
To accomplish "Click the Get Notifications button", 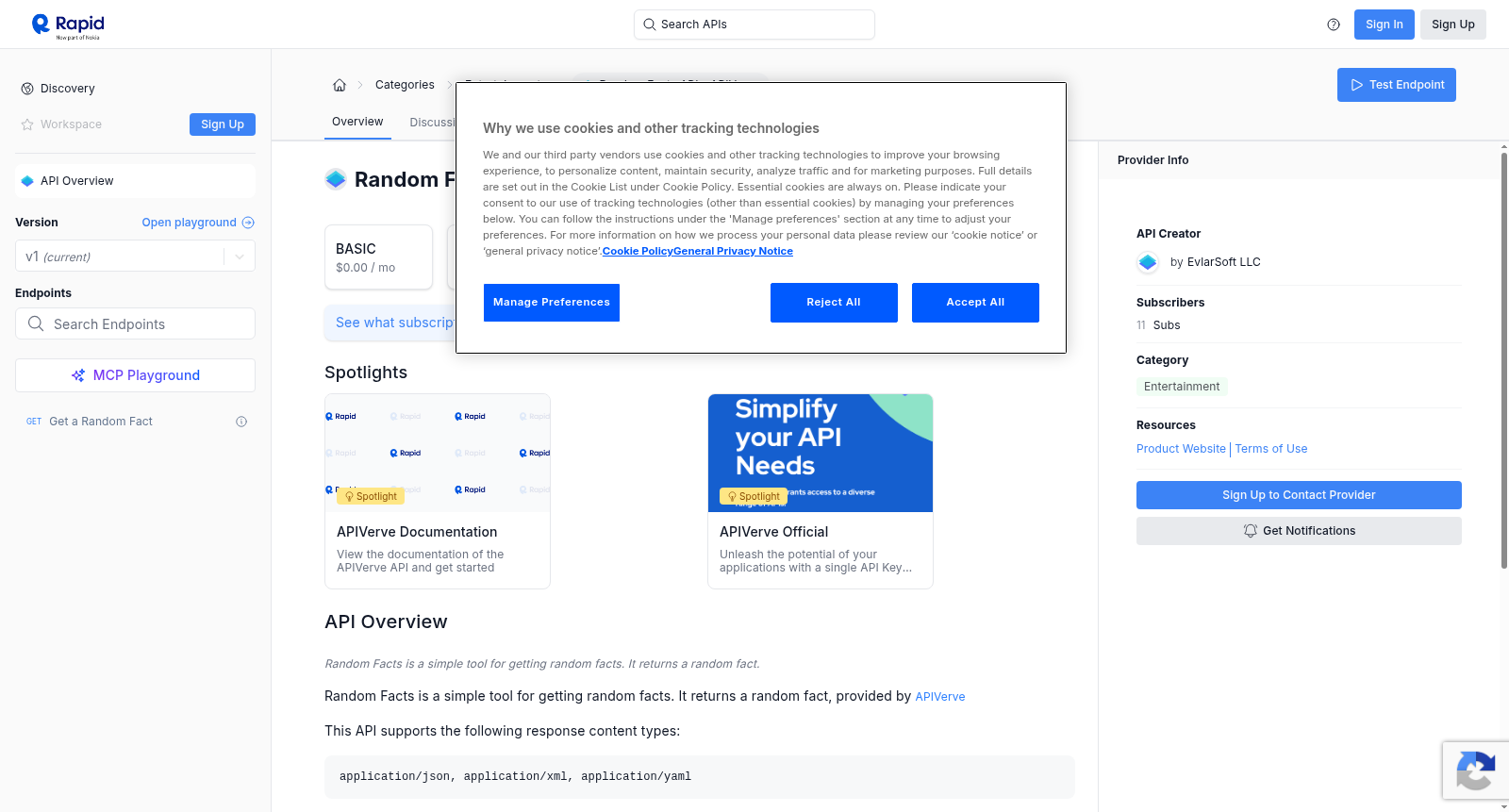I will pos(1299,531).
